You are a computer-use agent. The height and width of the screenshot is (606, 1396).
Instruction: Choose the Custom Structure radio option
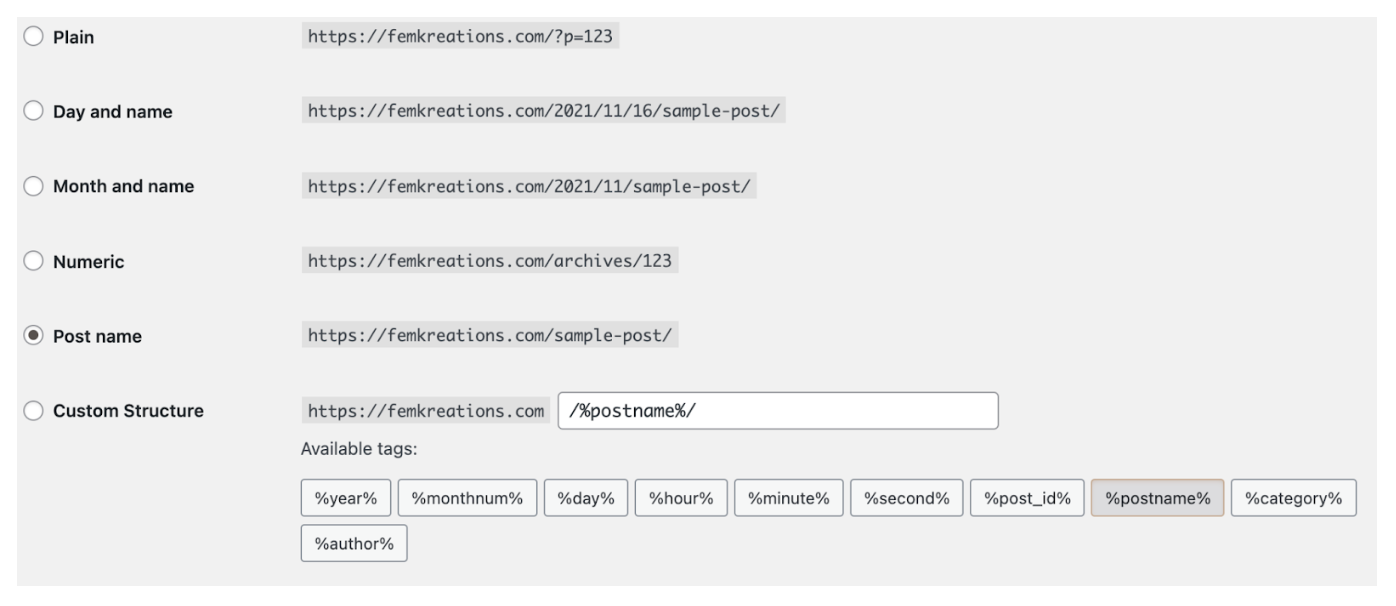pyautogui.click(x=33, y=410)
